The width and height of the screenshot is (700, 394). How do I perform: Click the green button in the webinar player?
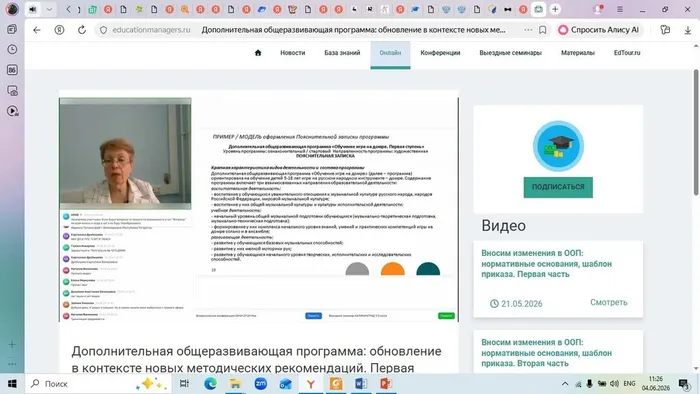click(446, 316)
